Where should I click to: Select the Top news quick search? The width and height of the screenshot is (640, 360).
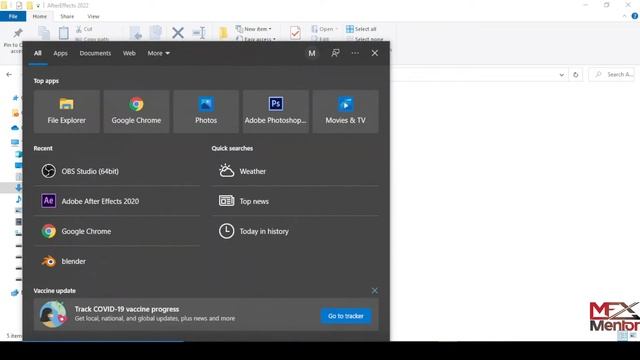tap(295, 201)
